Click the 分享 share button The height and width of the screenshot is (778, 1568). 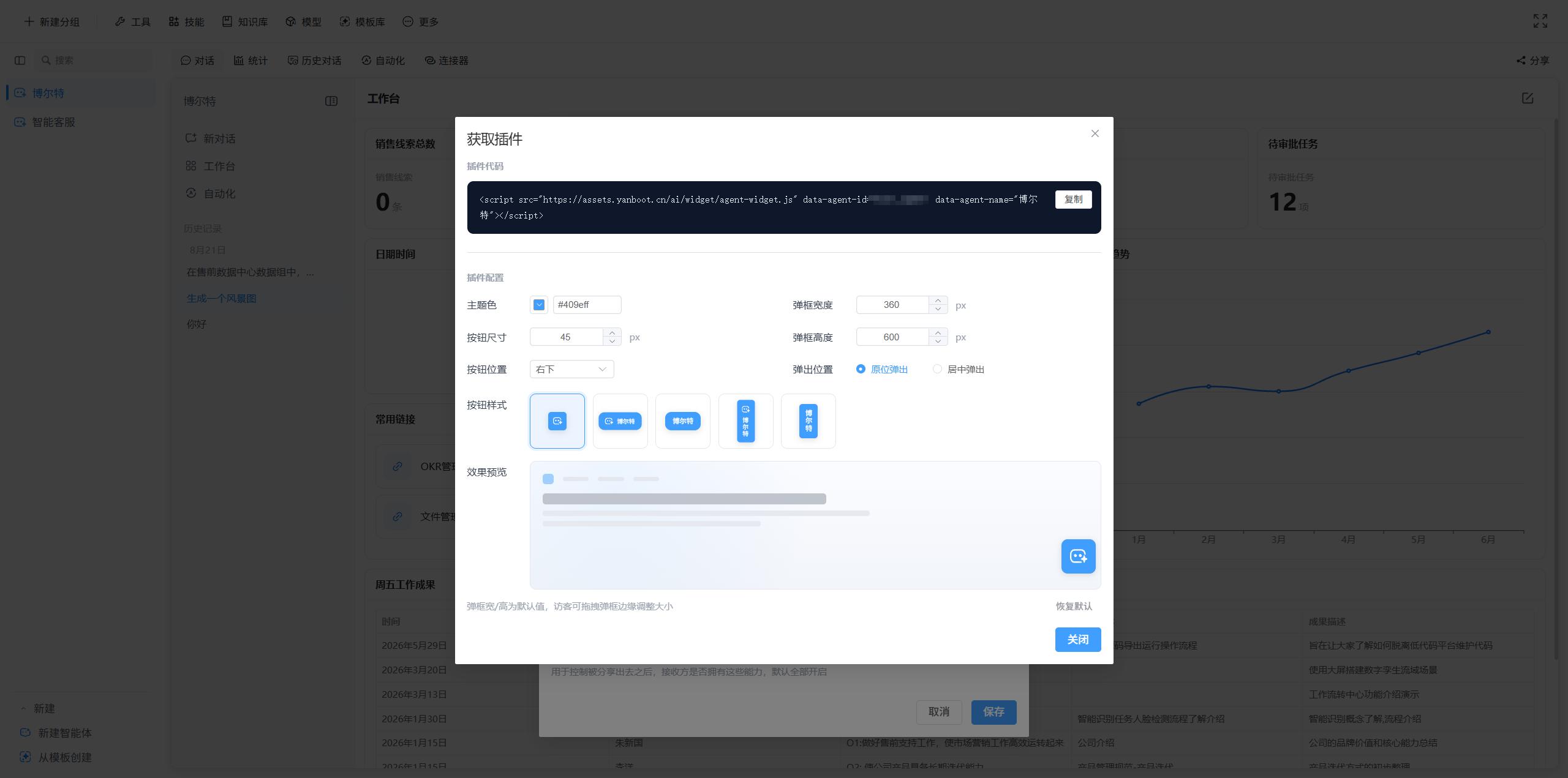click(1532, 61)
